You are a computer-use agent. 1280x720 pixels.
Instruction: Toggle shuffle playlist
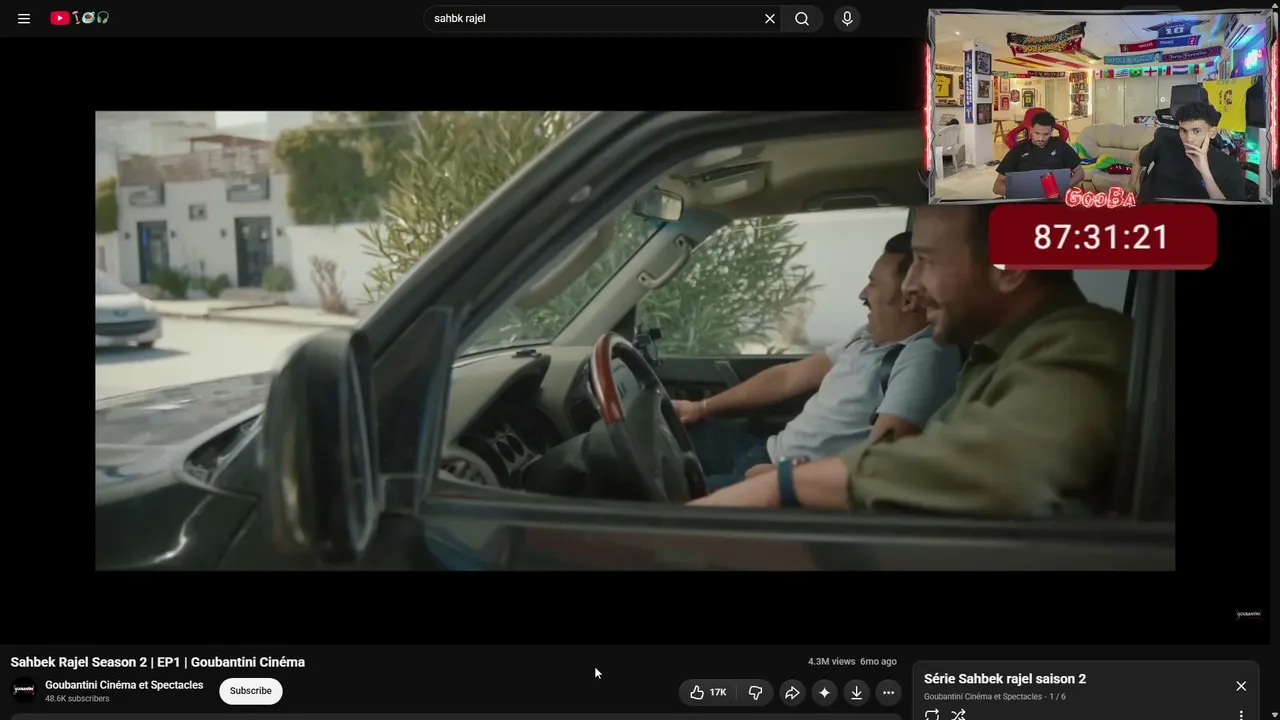click(x=958, y=714)
